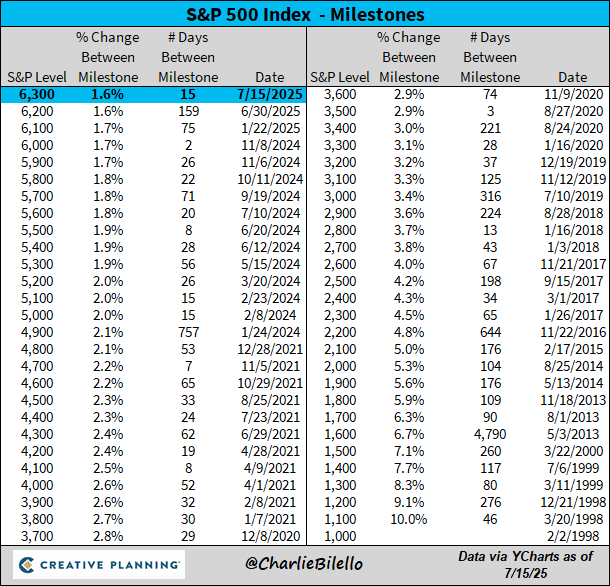Click the date 1/22/2025
Image resolution: width=610 pixels, height=586 pixels.
tap(270, 128)
